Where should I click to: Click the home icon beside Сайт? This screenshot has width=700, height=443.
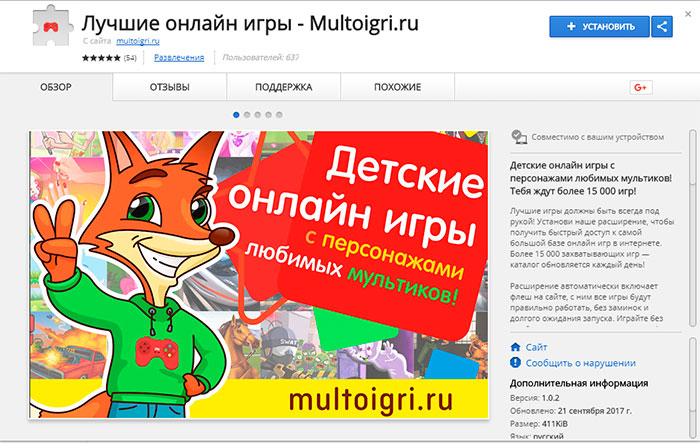coord(516,347)
